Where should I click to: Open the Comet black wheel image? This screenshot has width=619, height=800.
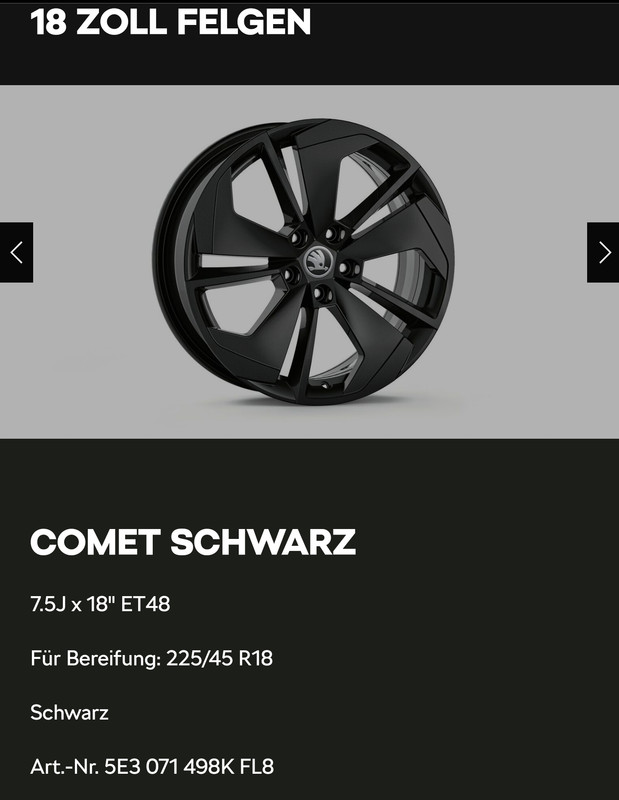click(303, 261)
